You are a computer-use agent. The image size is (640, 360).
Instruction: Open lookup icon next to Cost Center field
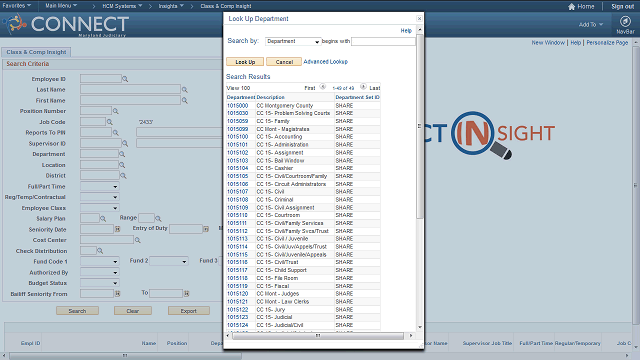[x=138, y=240]
